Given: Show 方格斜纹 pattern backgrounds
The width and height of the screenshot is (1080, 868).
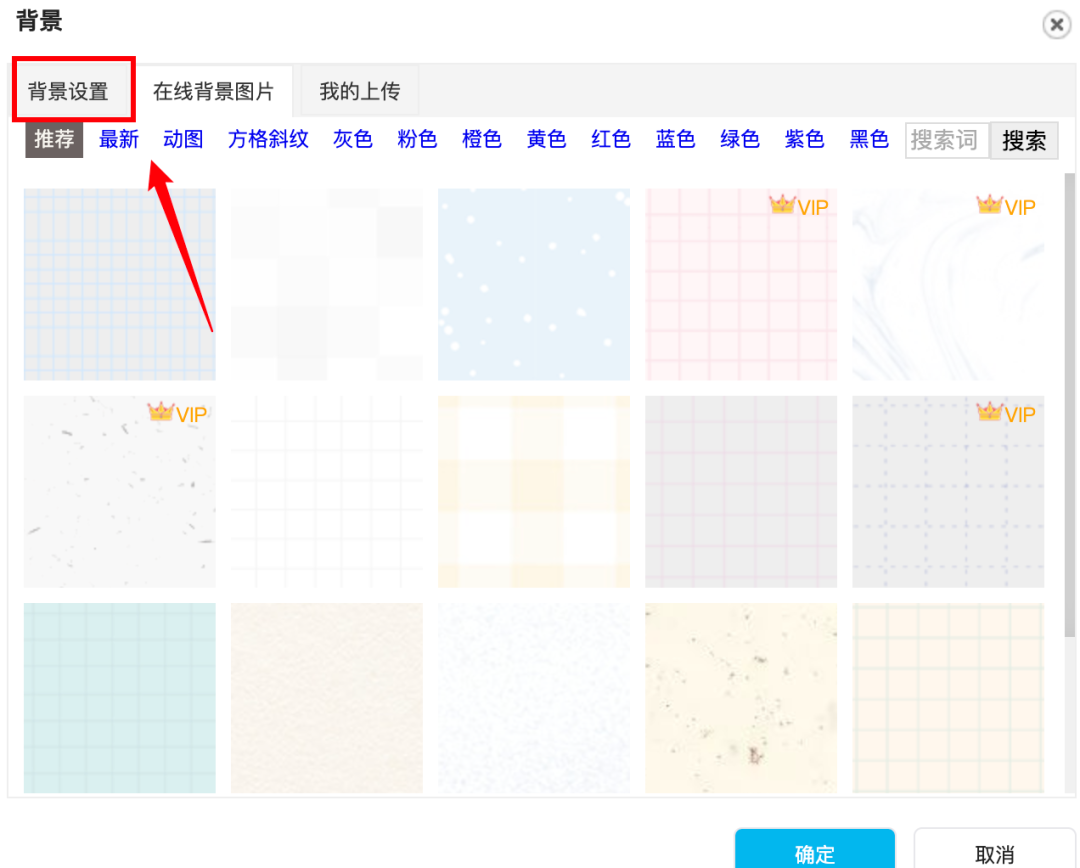Looking at the screenshot, I should 268,139.
